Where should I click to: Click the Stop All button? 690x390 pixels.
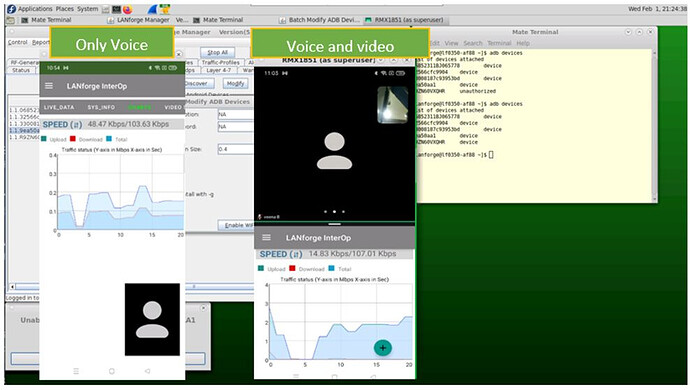pos(218,52)
